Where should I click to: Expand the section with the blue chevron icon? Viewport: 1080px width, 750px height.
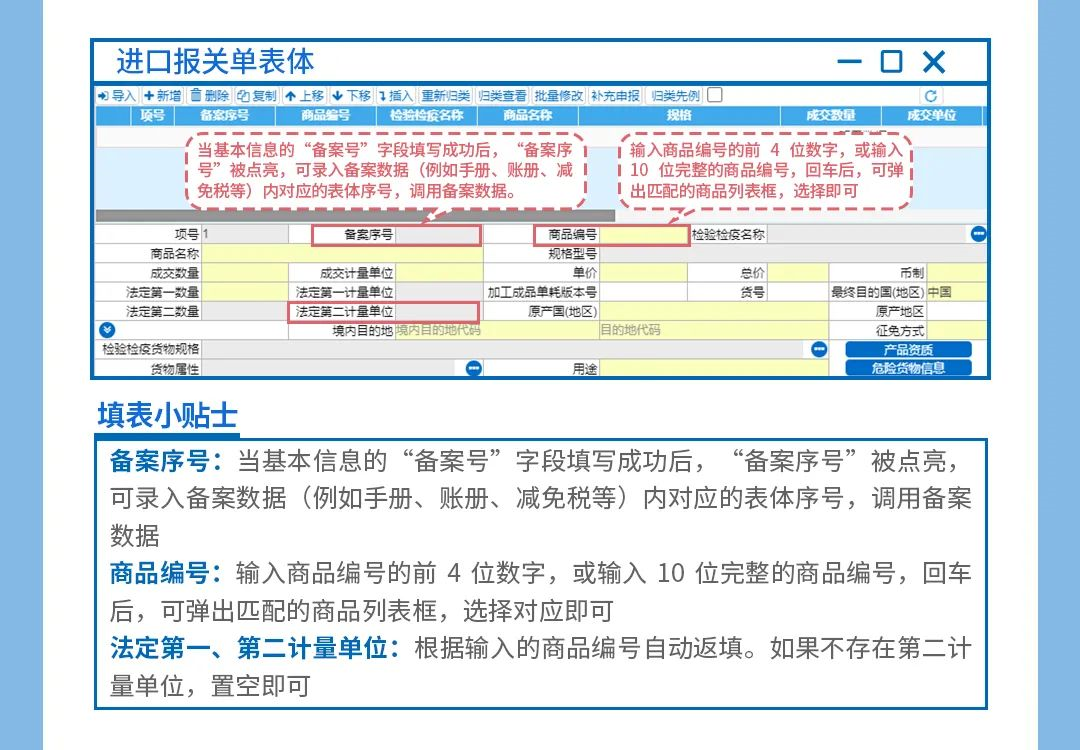coord(107,330)
